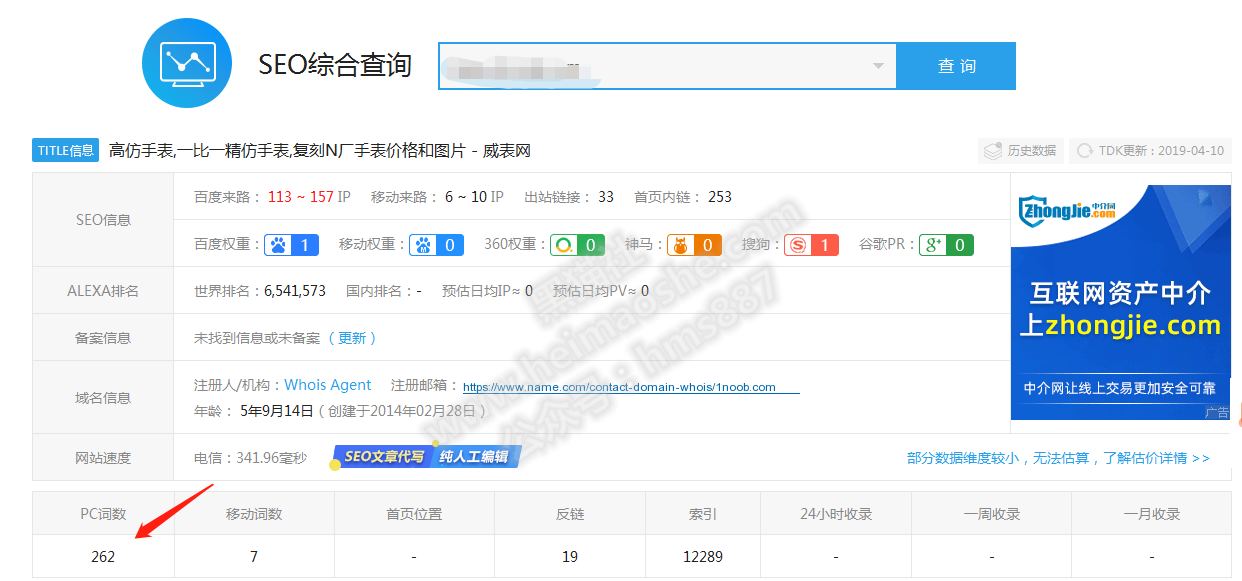
Task: Click 反链 value 19
Action: 570,556
